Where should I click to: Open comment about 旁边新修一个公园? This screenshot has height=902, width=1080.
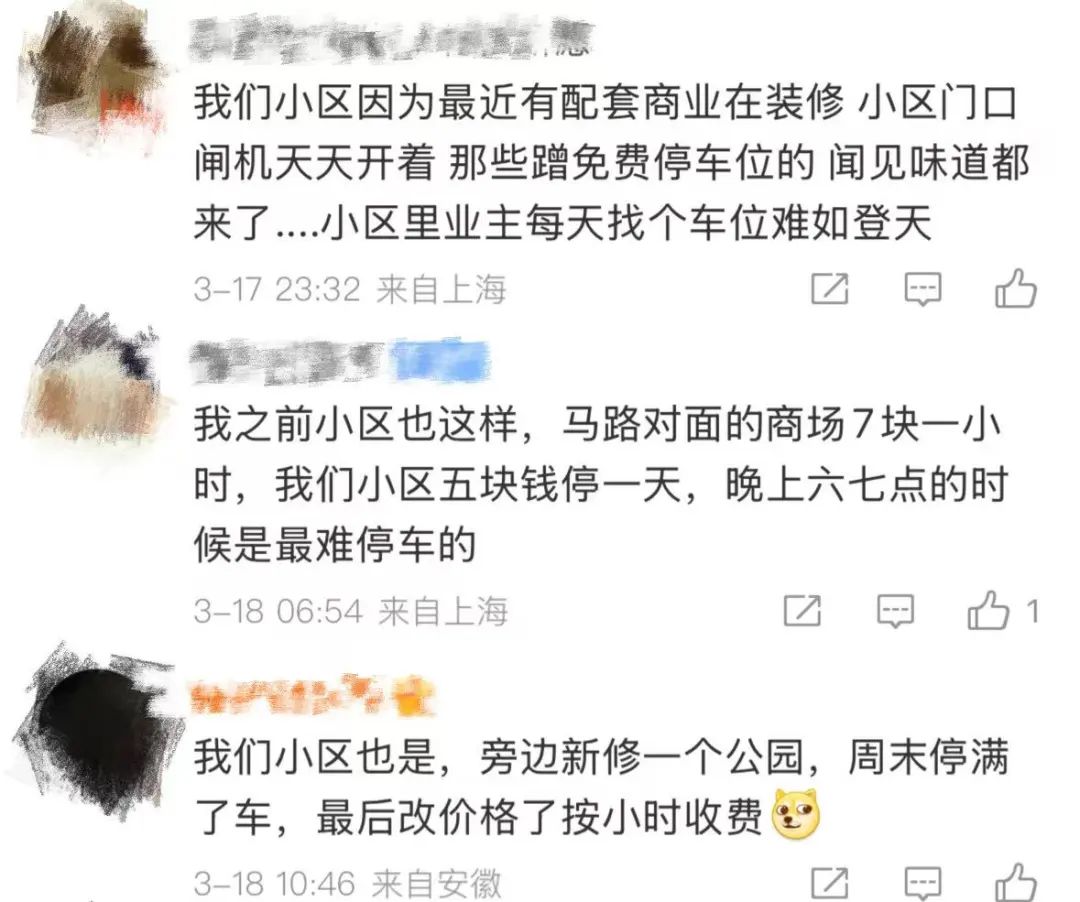pos(601,786)
